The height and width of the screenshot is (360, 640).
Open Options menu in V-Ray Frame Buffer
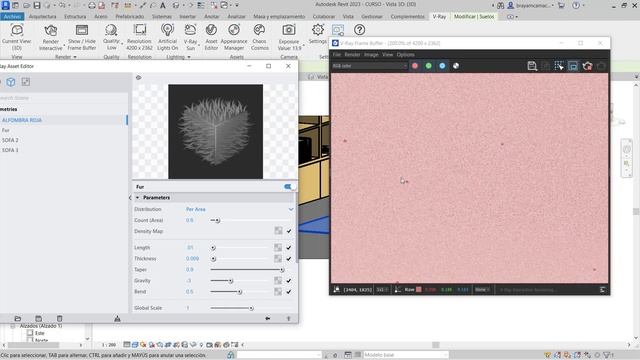click(x=405, y=54)
